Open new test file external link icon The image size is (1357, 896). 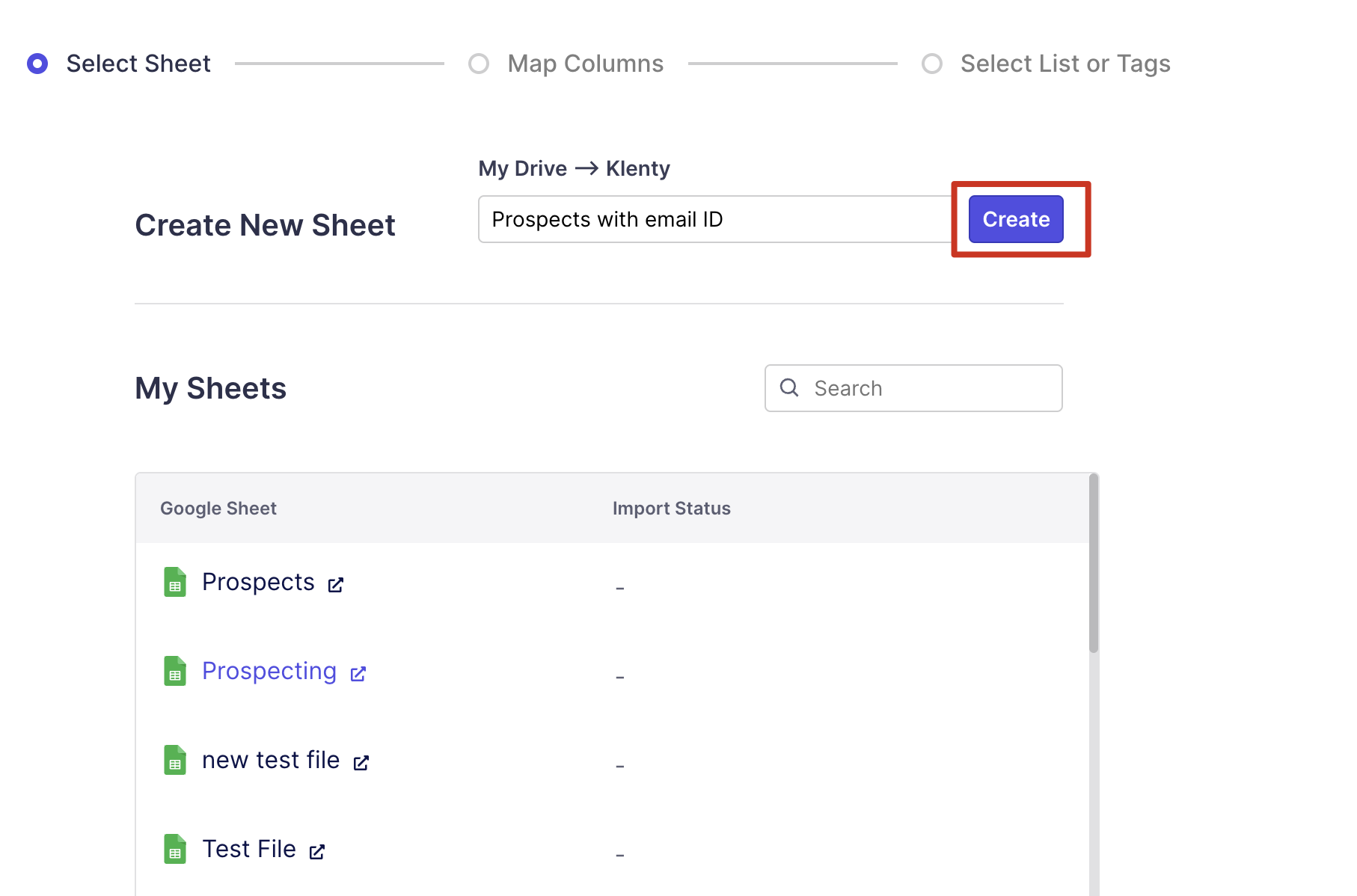pyautogui.click(x=361, y=763)
